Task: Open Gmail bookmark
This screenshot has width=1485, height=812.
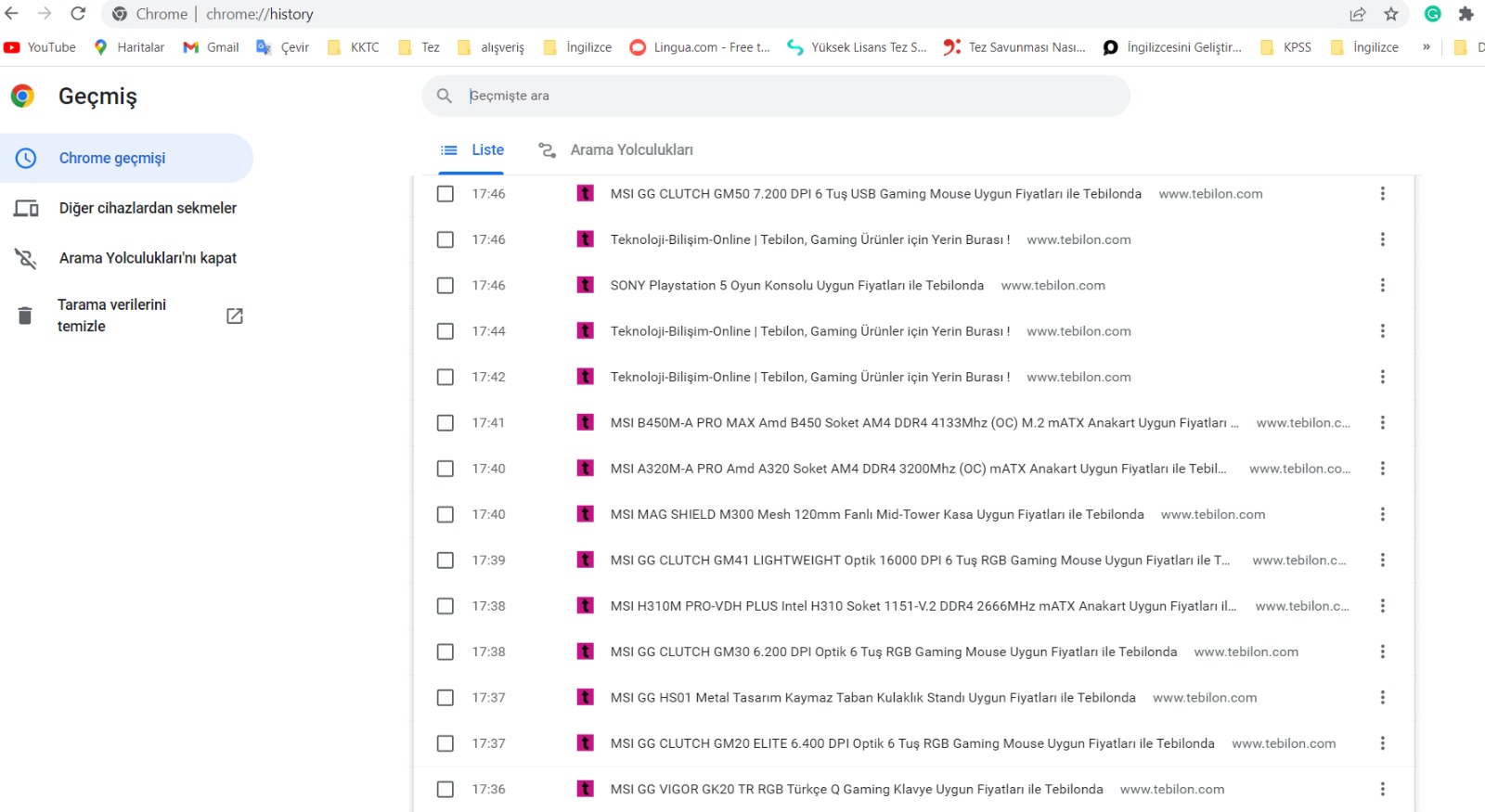Action: pos(211,47)
